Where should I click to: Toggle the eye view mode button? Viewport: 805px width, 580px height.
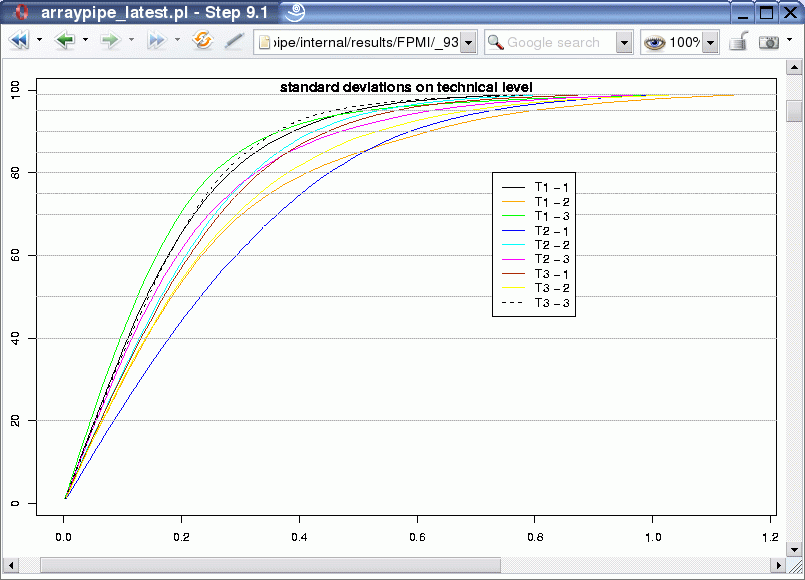[655, 43]
